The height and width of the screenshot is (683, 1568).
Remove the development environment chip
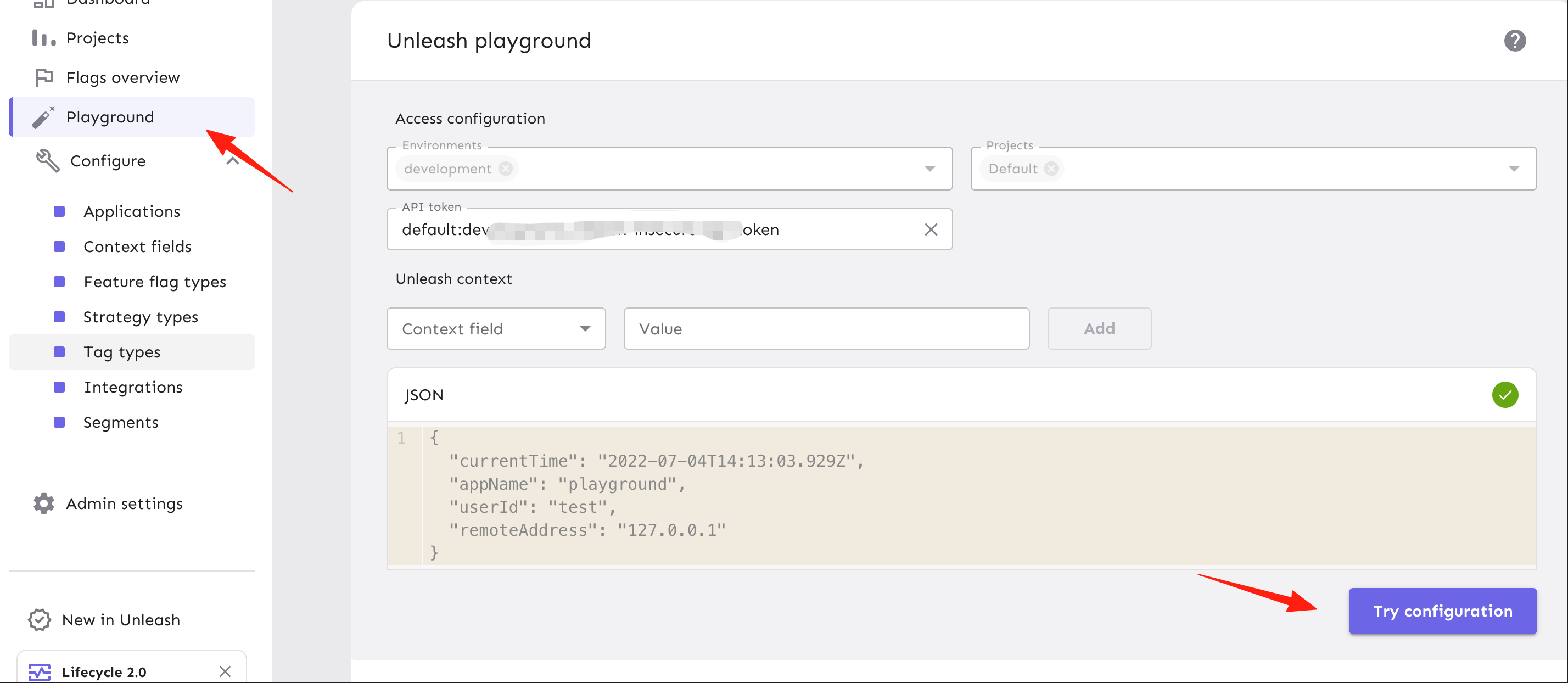505,169
